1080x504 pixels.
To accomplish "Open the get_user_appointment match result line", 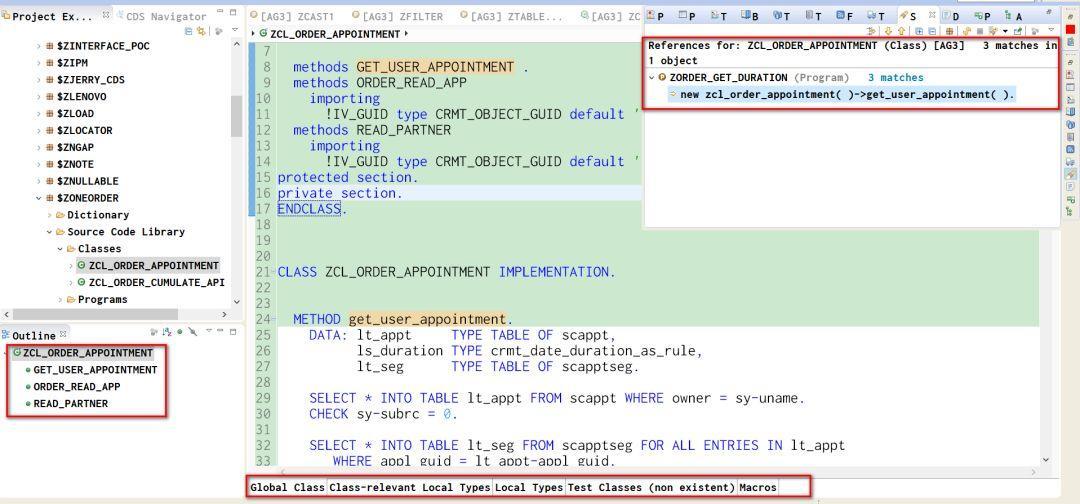I will pyautogui.click(x=847, y=94).
